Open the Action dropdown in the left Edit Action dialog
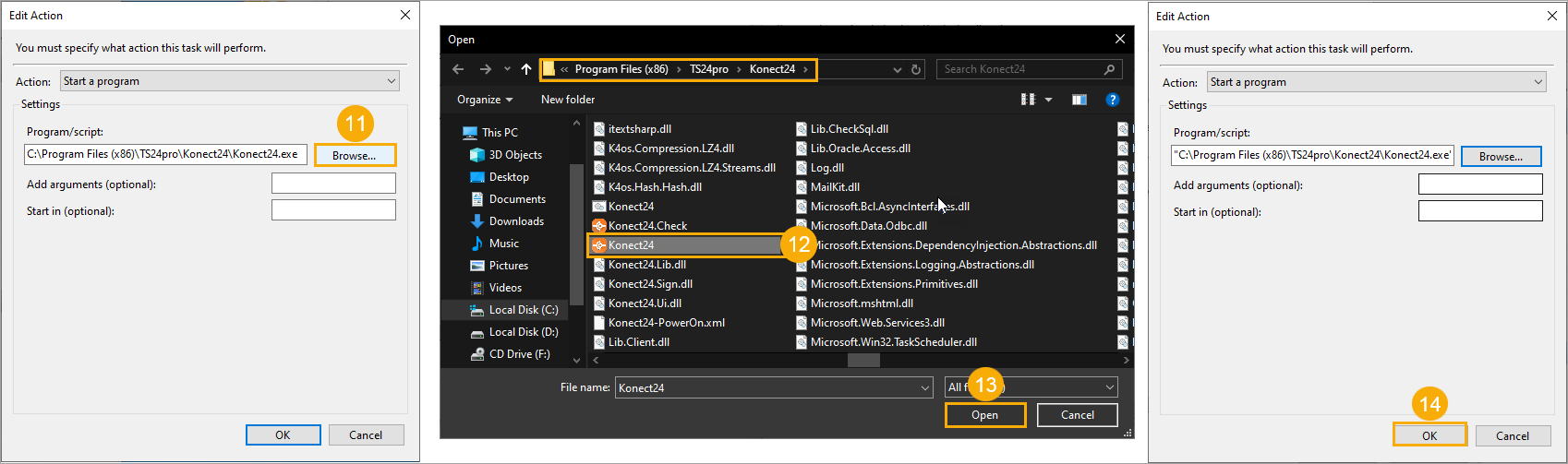Viewport: 1568px width, 464px height. click(230, 81)
